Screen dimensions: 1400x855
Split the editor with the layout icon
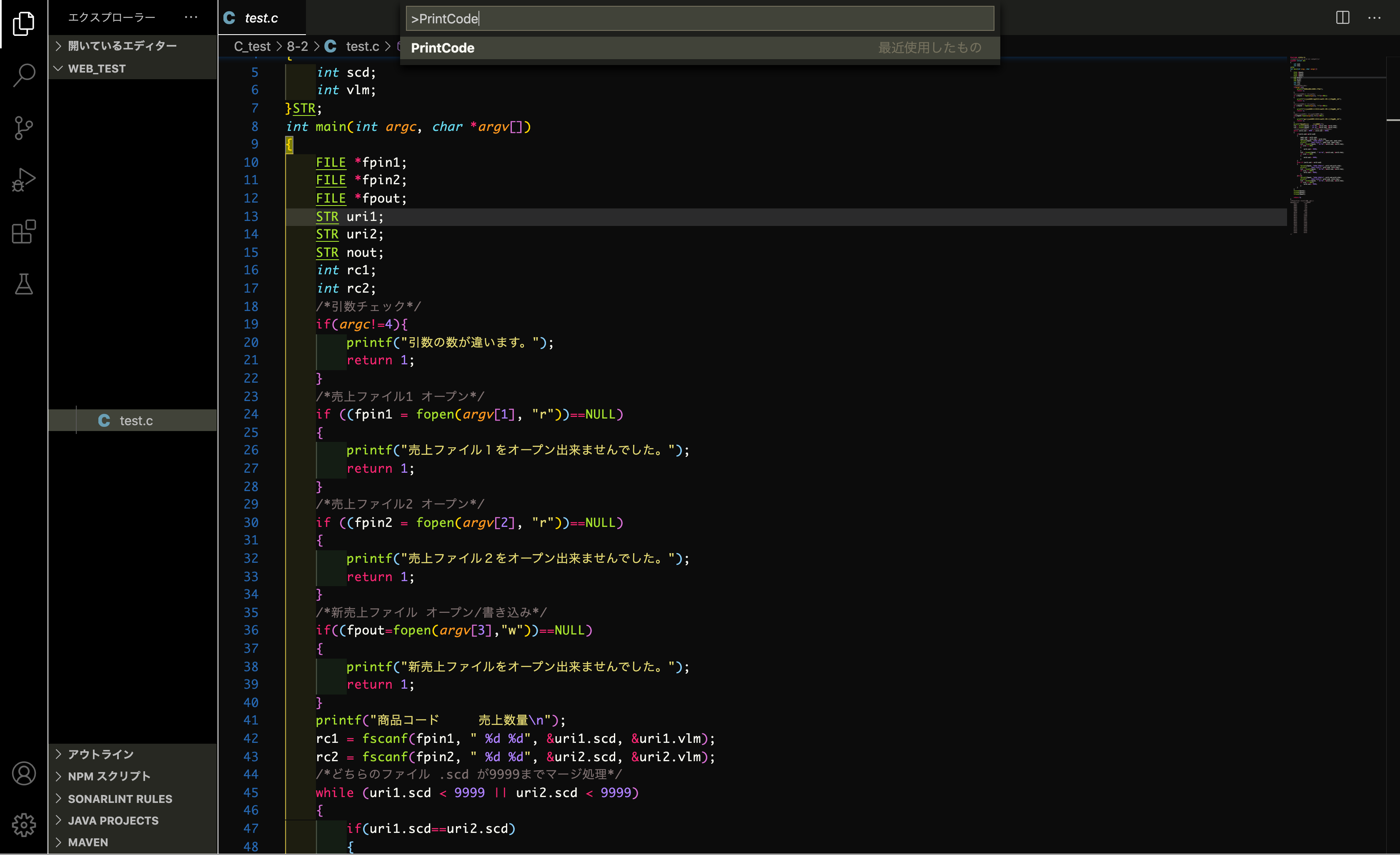click(x=1342, y=18)
